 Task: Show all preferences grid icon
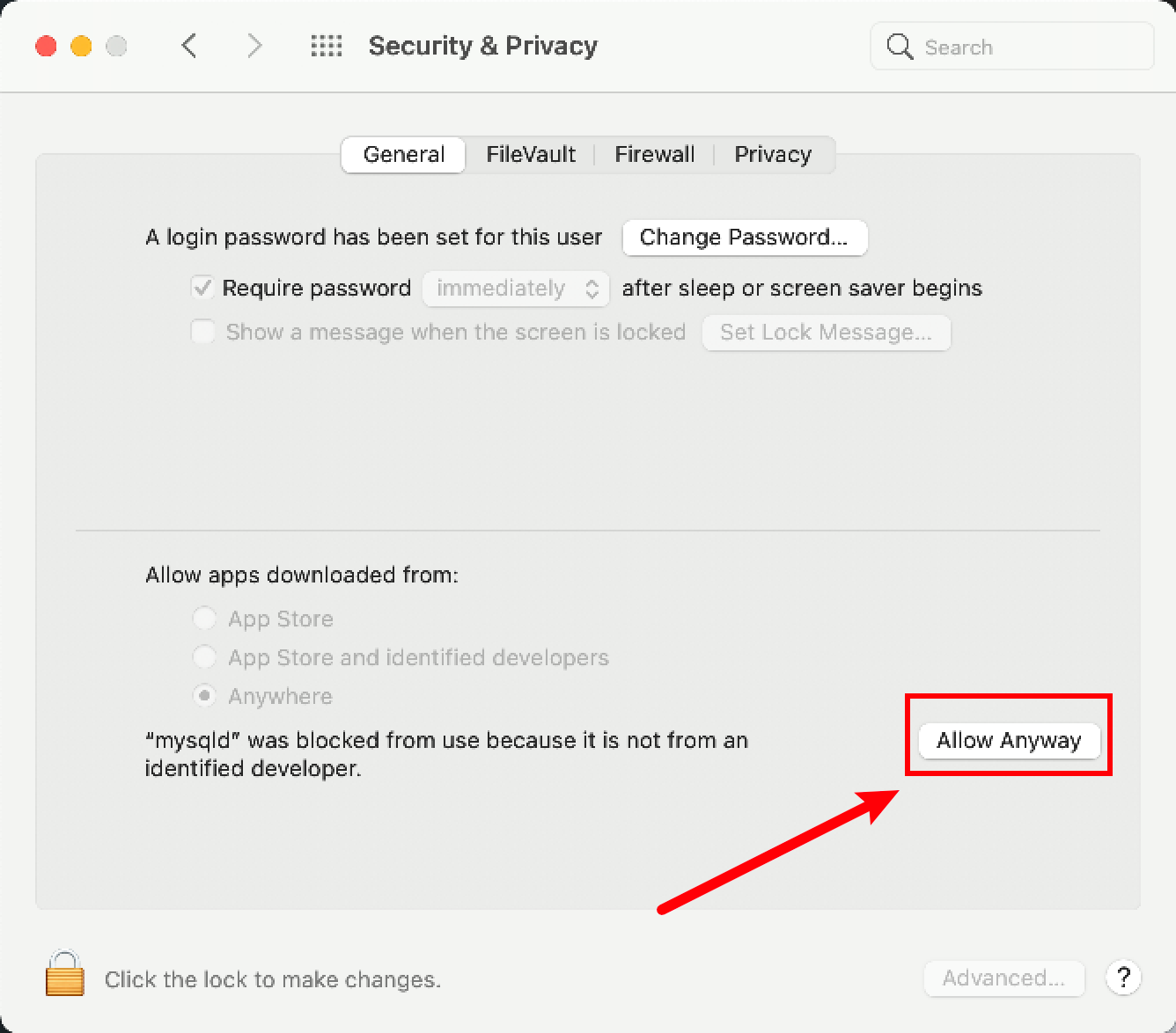pyautogui.click(x=327, y=46)
